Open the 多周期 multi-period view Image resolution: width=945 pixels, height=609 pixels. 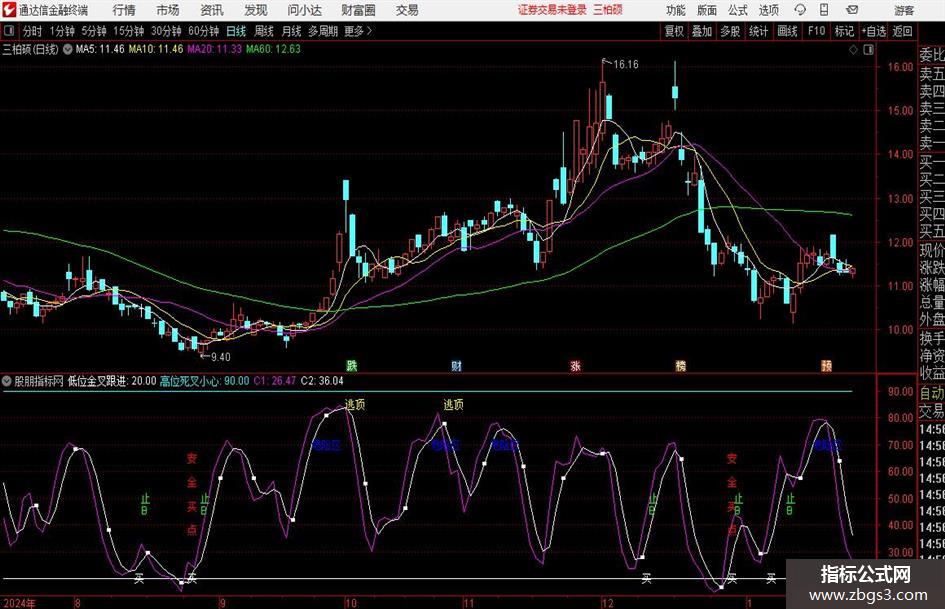323,31
